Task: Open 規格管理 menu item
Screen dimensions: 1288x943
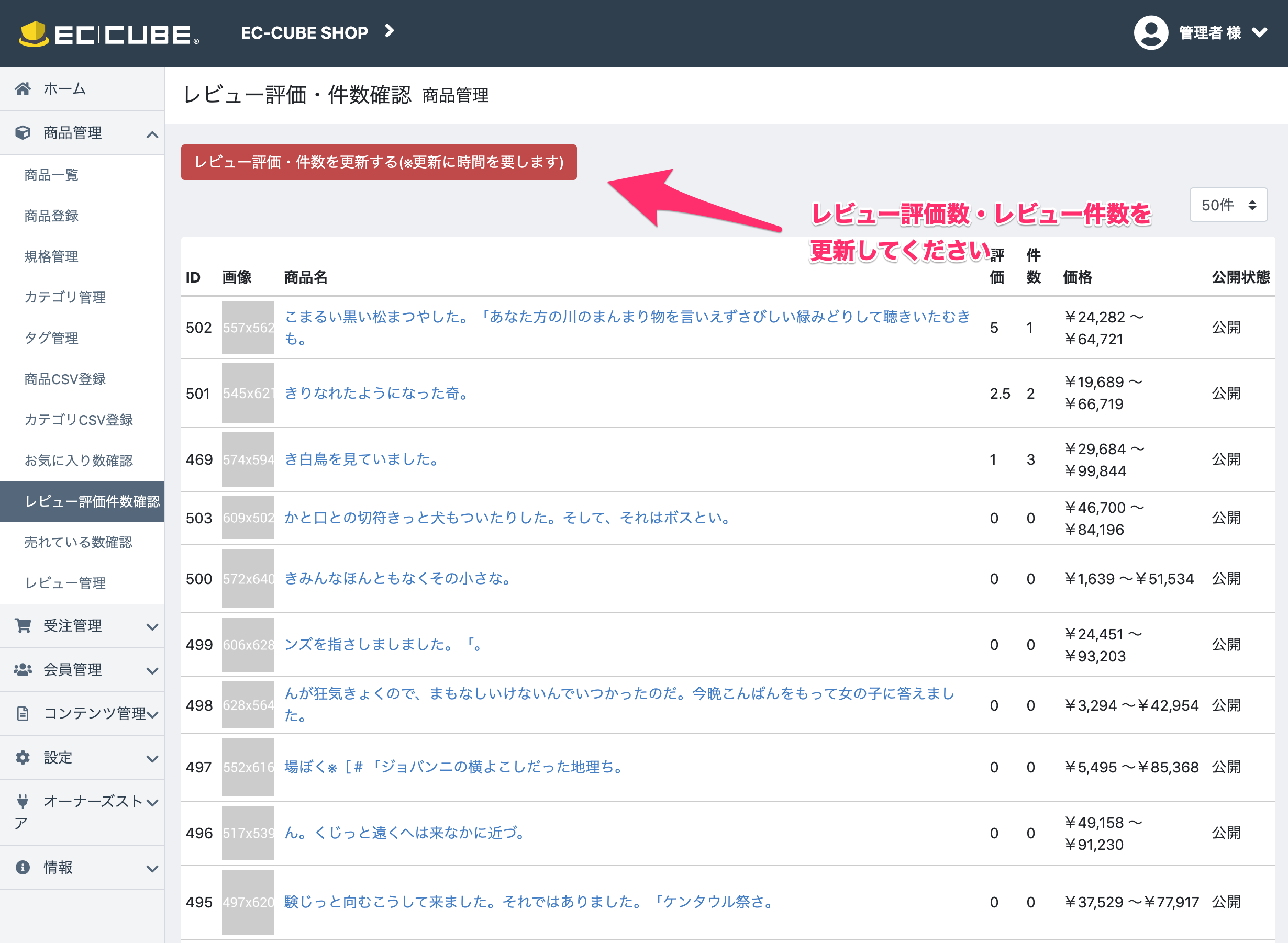Action: point(82,257)
